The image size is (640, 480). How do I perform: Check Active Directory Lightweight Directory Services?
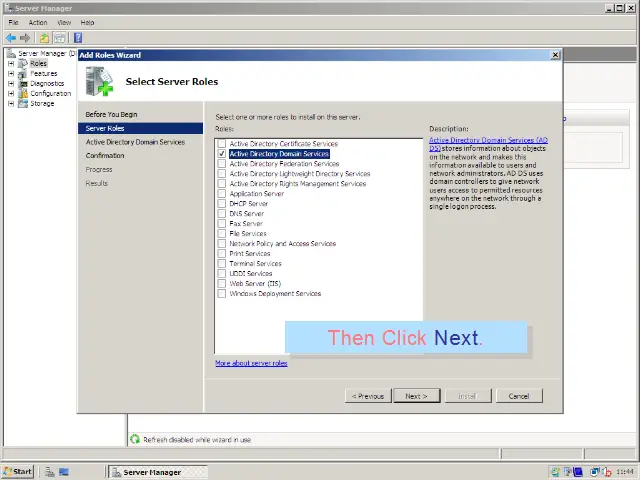222,174
